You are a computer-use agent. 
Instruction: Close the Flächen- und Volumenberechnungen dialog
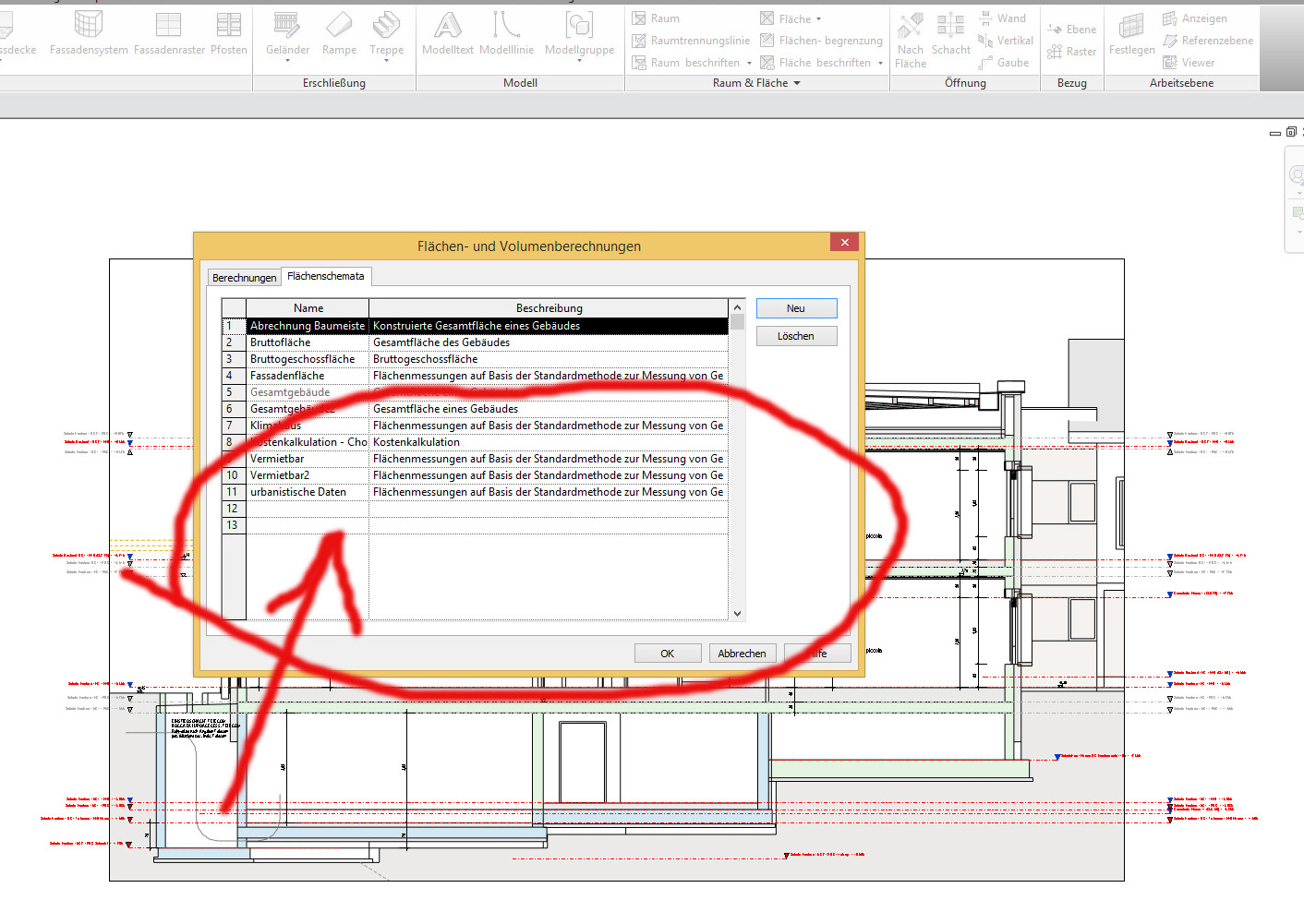coord(844,242)
